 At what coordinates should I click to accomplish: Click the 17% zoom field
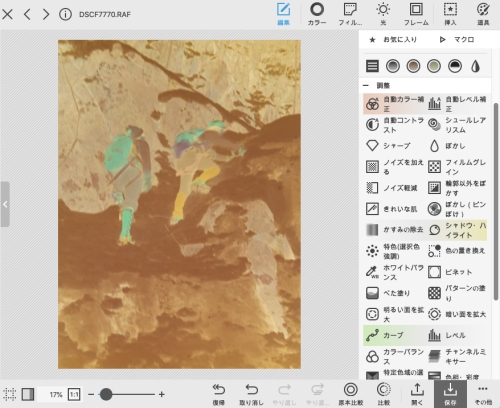click(x=53, y=394)
